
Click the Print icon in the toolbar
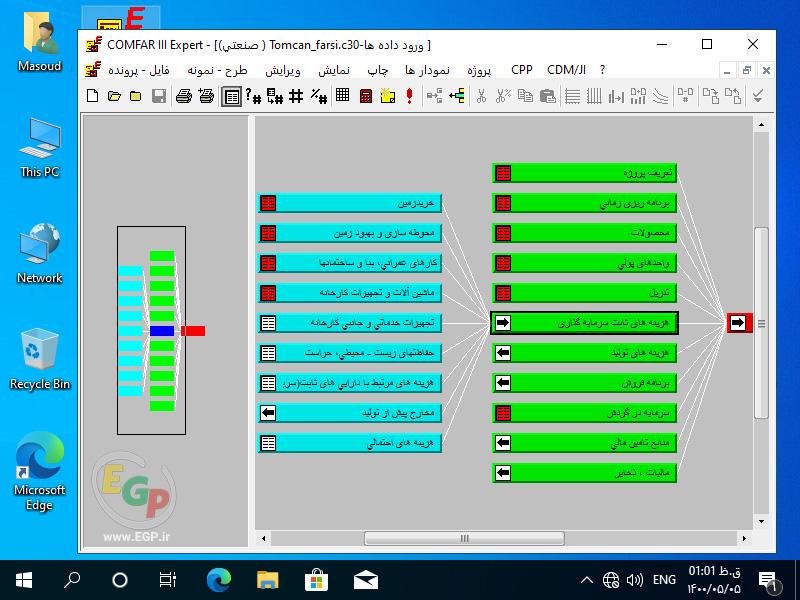coord(184,96)
